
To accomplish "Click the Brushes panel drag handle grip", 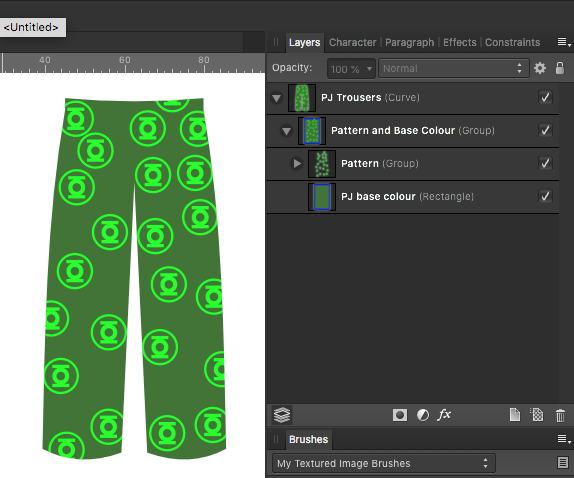I will (x=276, y=439).
